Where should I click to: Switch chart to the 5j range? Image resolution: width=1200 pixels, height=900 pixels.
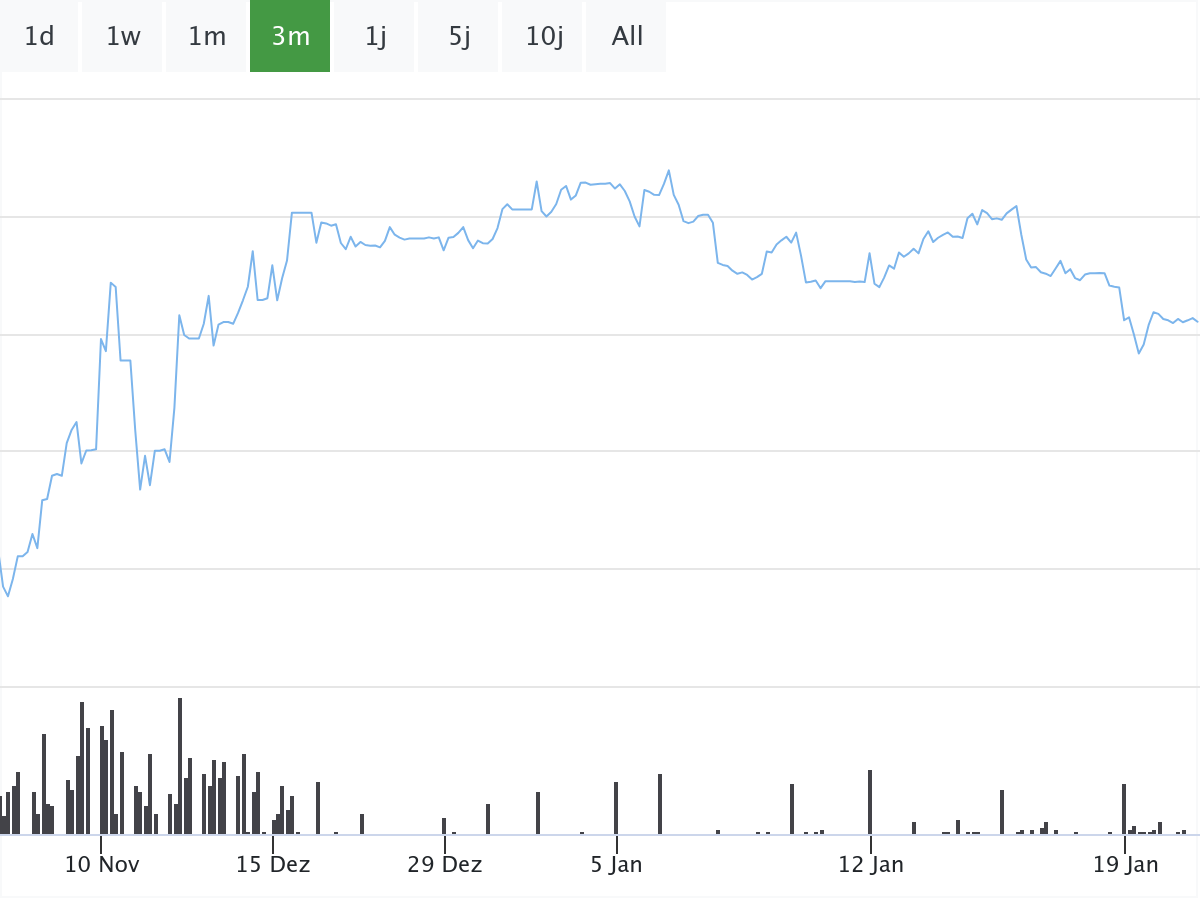pyautogui.click(x=459, y=37)
